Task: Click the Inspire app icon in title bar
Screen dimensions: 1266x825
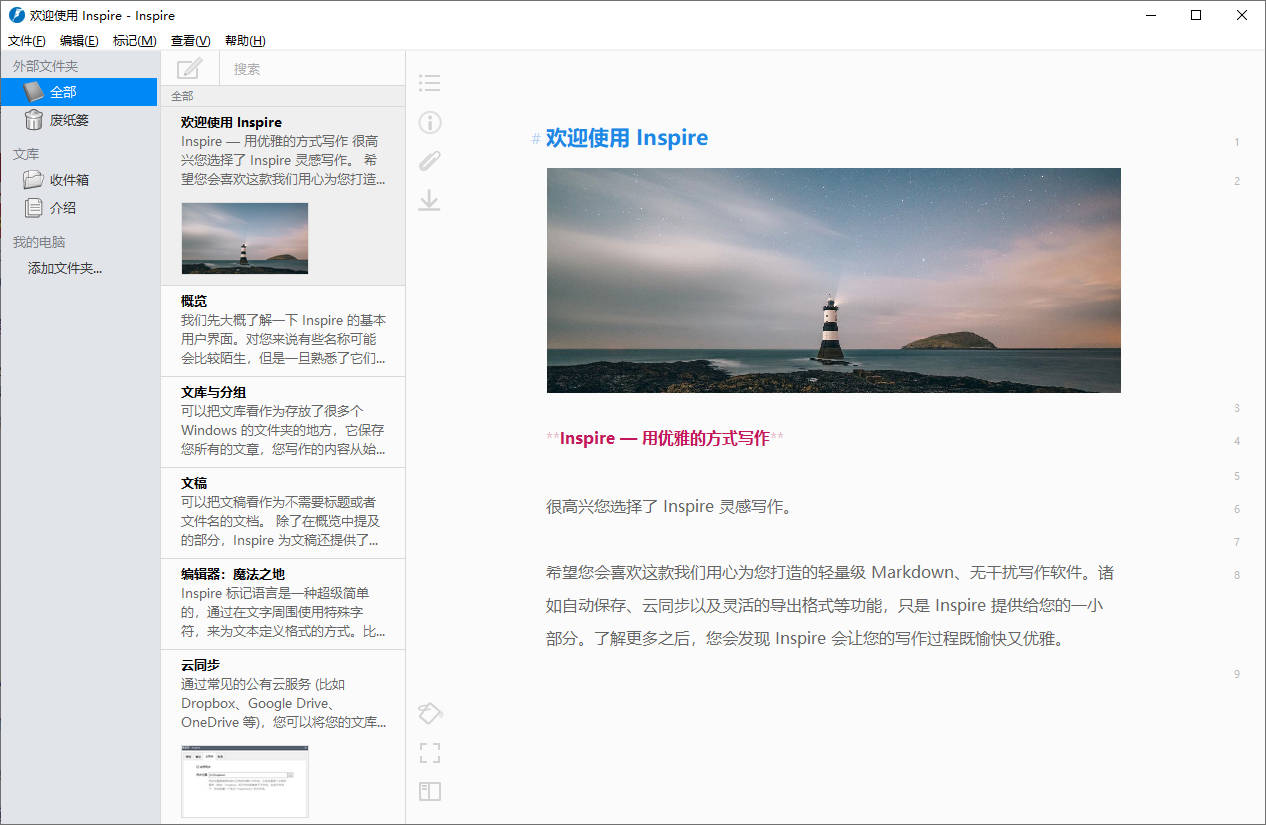Action: [x=16, y=15]
